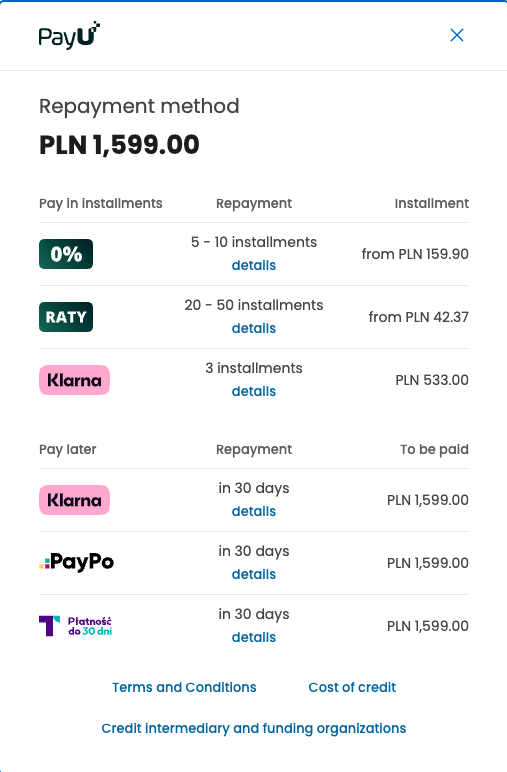507x772 pixels.
Task: Open details for 20 - 50 installments
Action: point(254,328)
